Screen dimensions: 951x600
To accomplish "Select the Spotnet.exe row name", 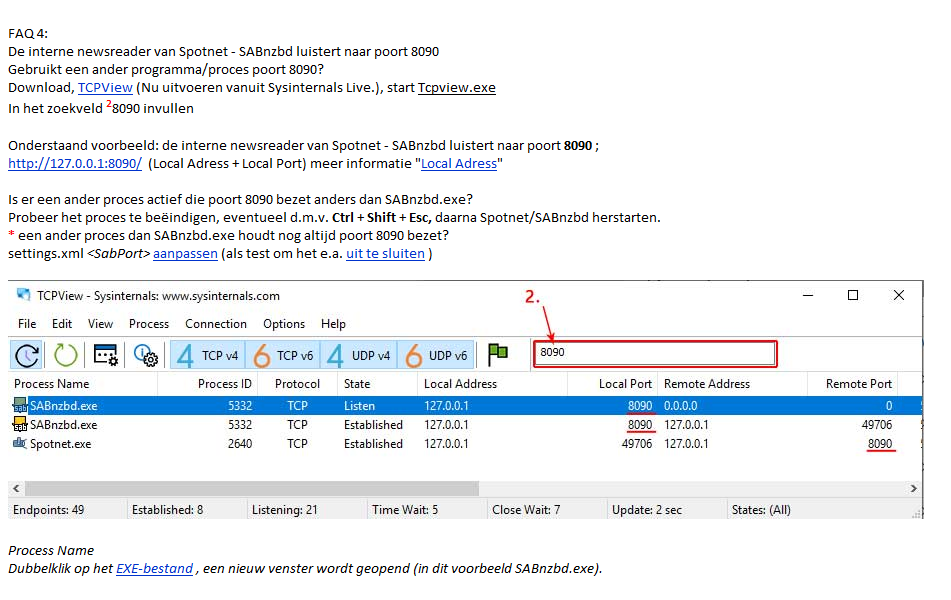I will [x=61, y=443].
